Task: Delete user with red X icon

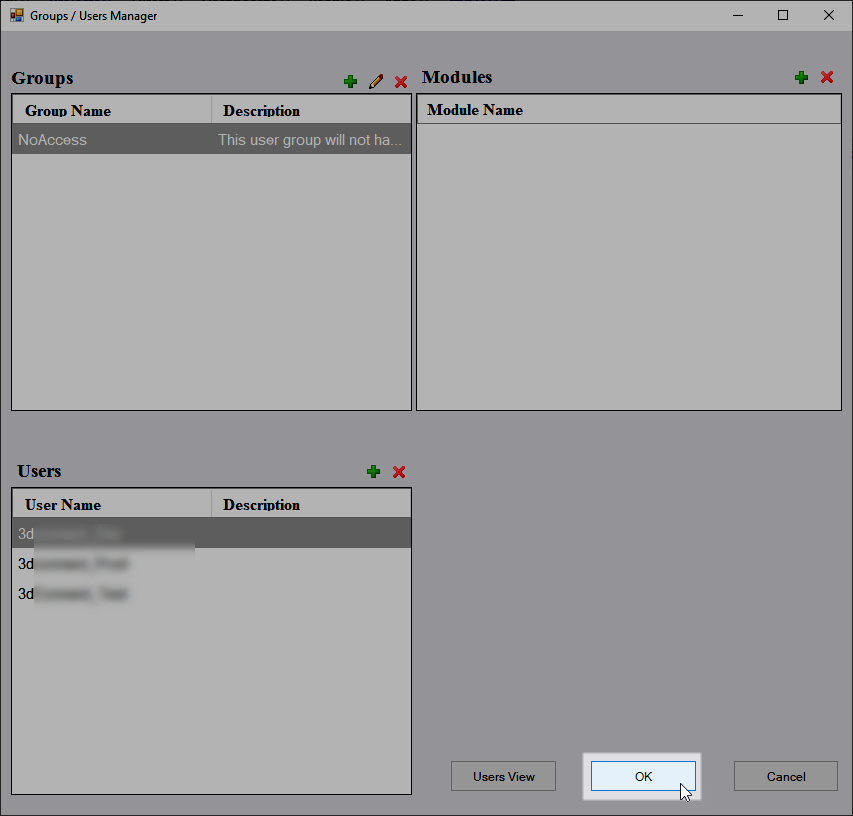Action: click(x=399, y=472)
